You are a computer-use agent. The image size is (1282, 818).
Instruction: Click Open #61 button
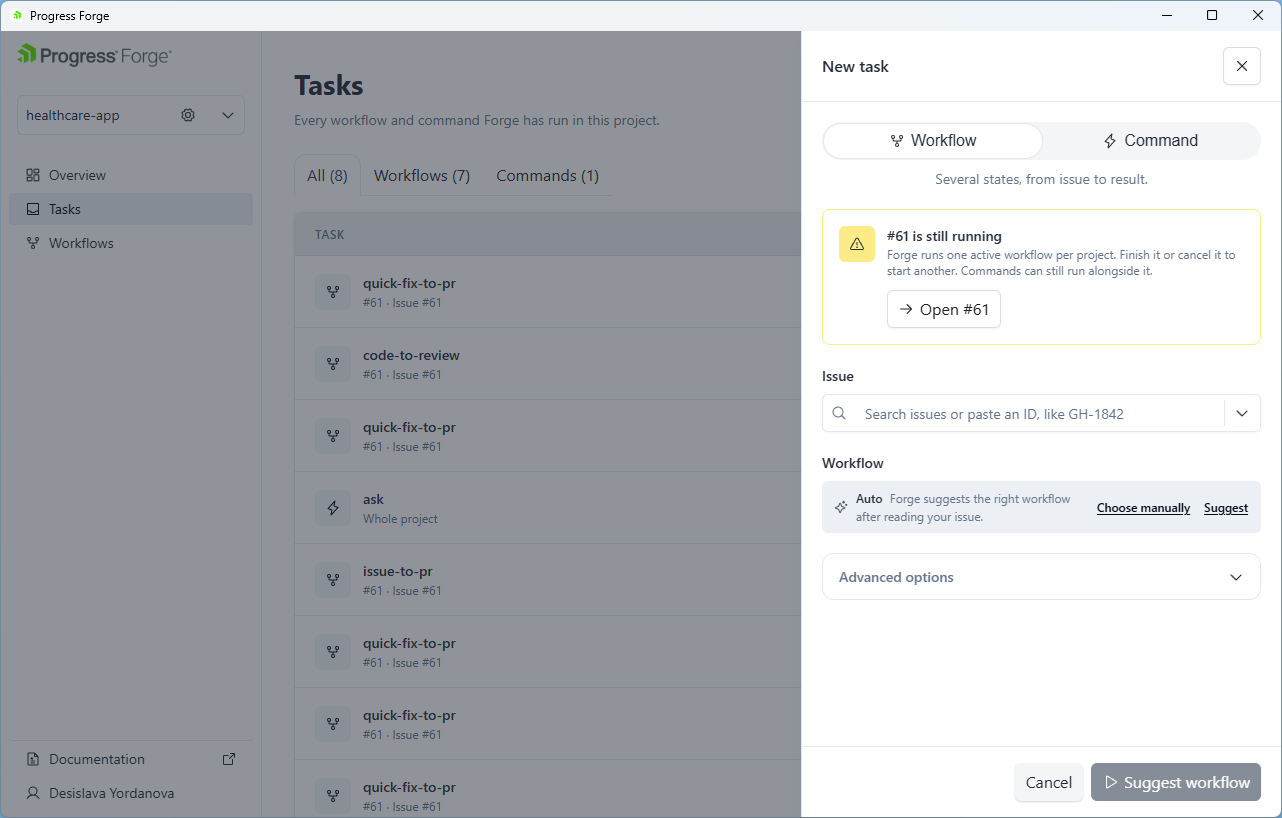pos(944,309)
